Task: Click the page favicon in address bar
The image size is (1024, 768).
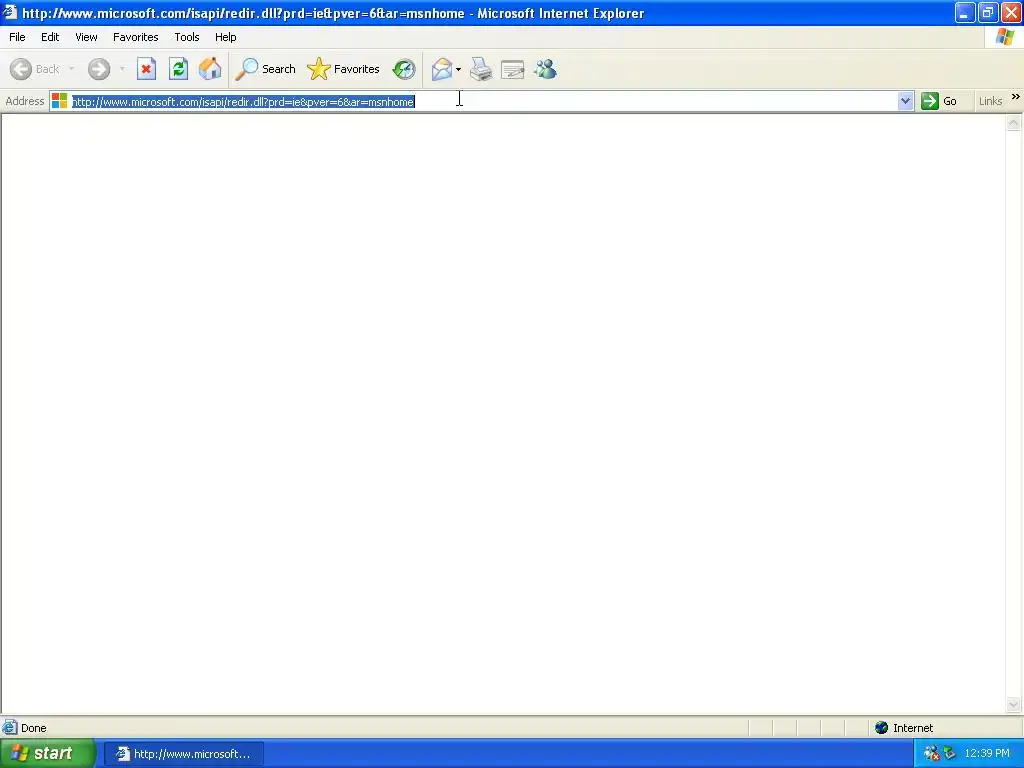Action: click(x=59, y=101)
